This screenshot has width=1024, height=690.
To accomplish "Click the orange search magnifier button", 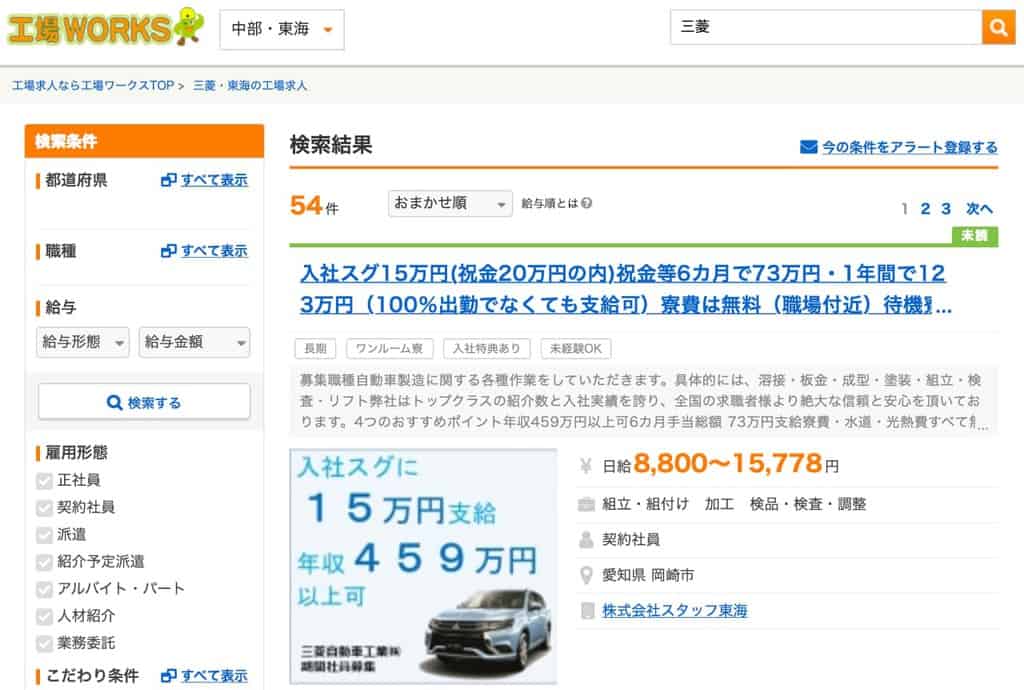I will coord(999,27).
